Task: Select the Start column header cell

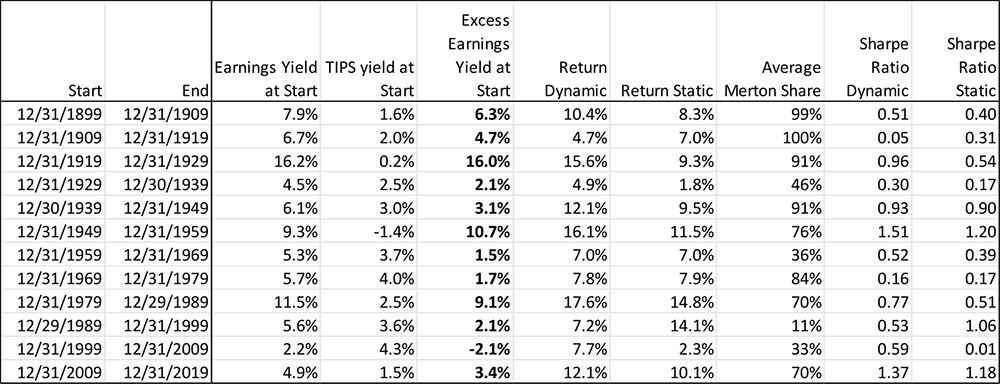Action: [x=54, y=49]
